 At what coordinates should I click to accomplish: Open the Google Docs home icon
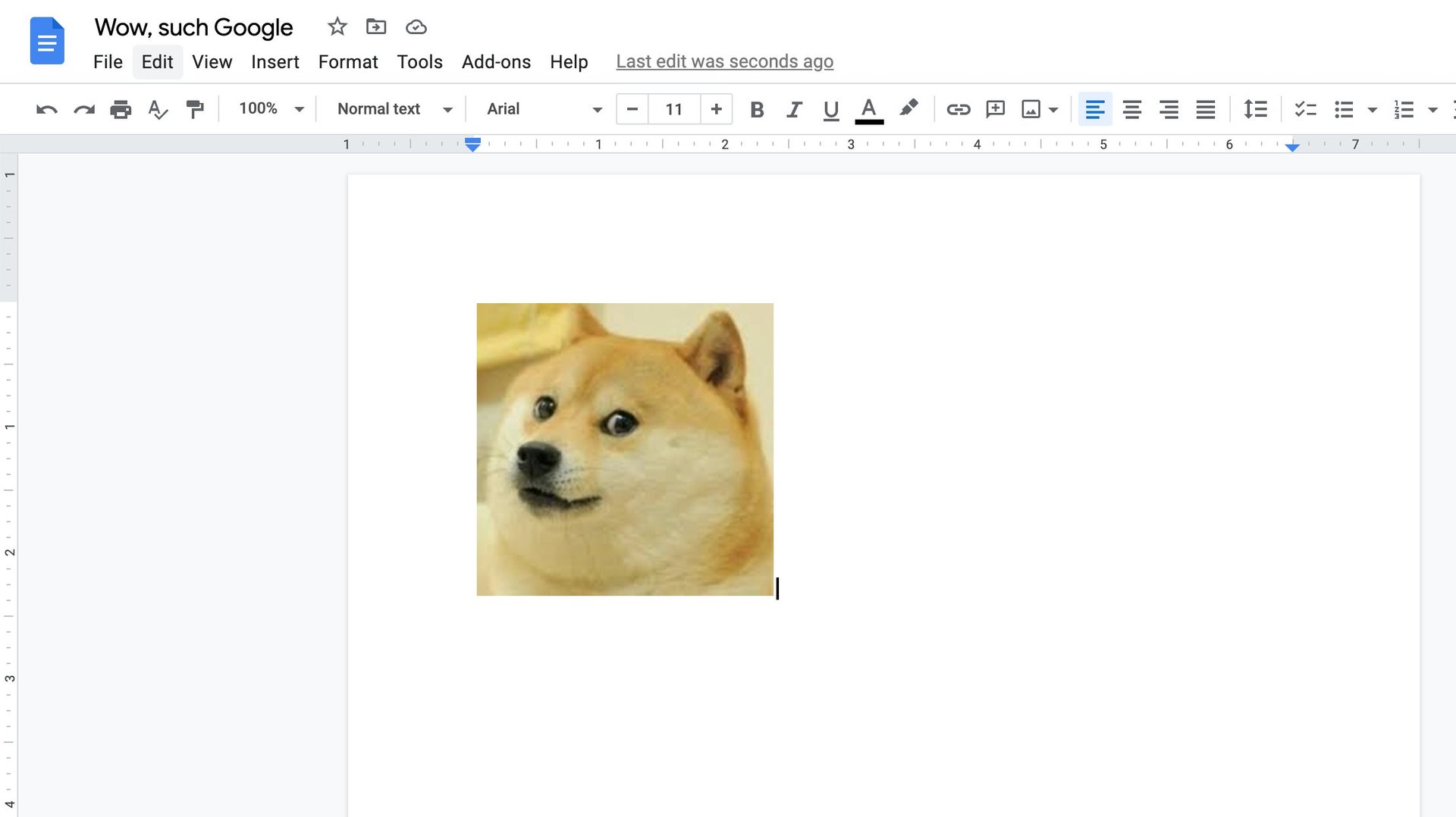pyautogui.click(x=47, y=41)
